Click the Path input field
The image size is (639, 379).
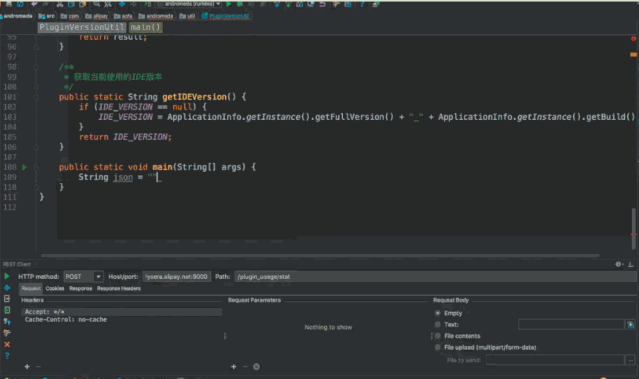point(435,277)
